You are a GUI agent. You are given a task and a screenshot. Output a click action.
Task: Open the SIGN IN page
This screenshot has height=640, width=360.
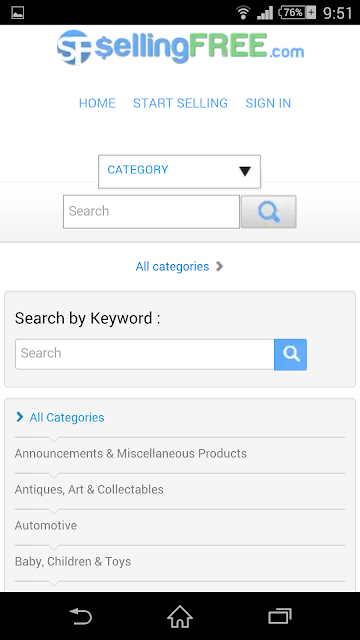(x=268, y=103)
